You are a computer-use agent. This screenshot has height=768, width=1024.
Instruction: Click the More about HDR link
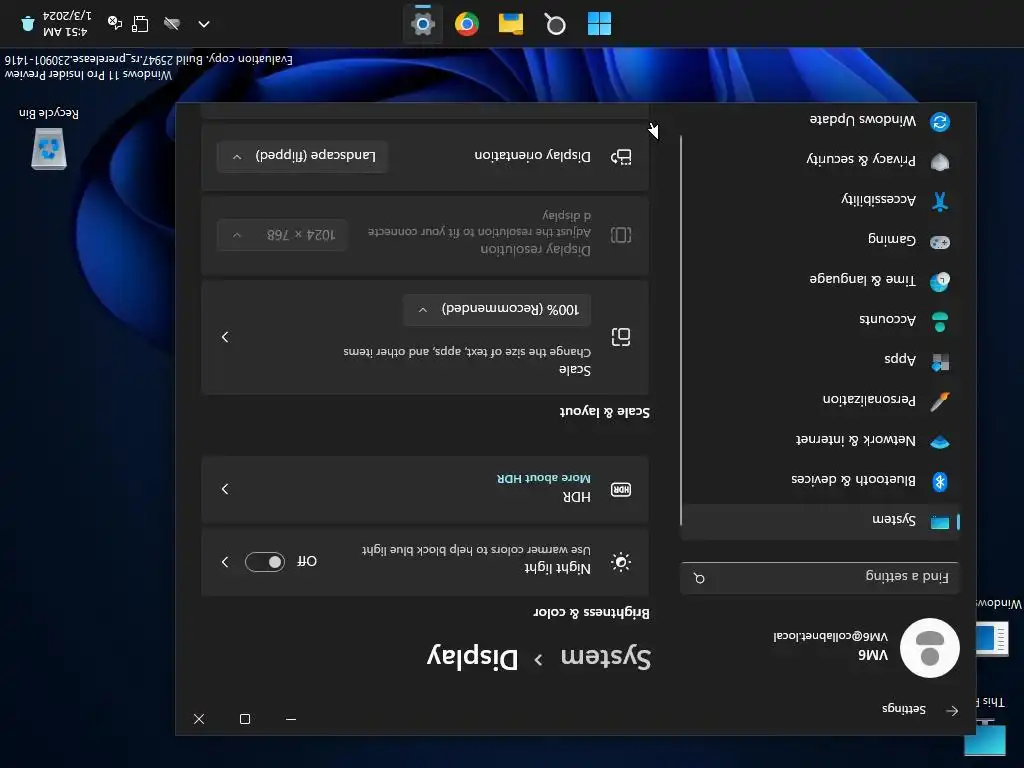(x=543, y=479)
